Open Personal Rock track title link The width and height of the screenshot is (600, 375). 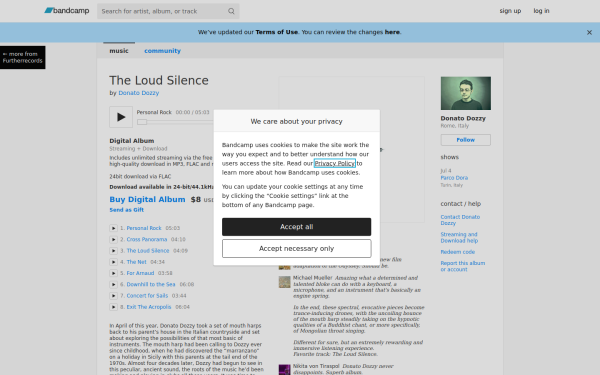pos(144,228)
